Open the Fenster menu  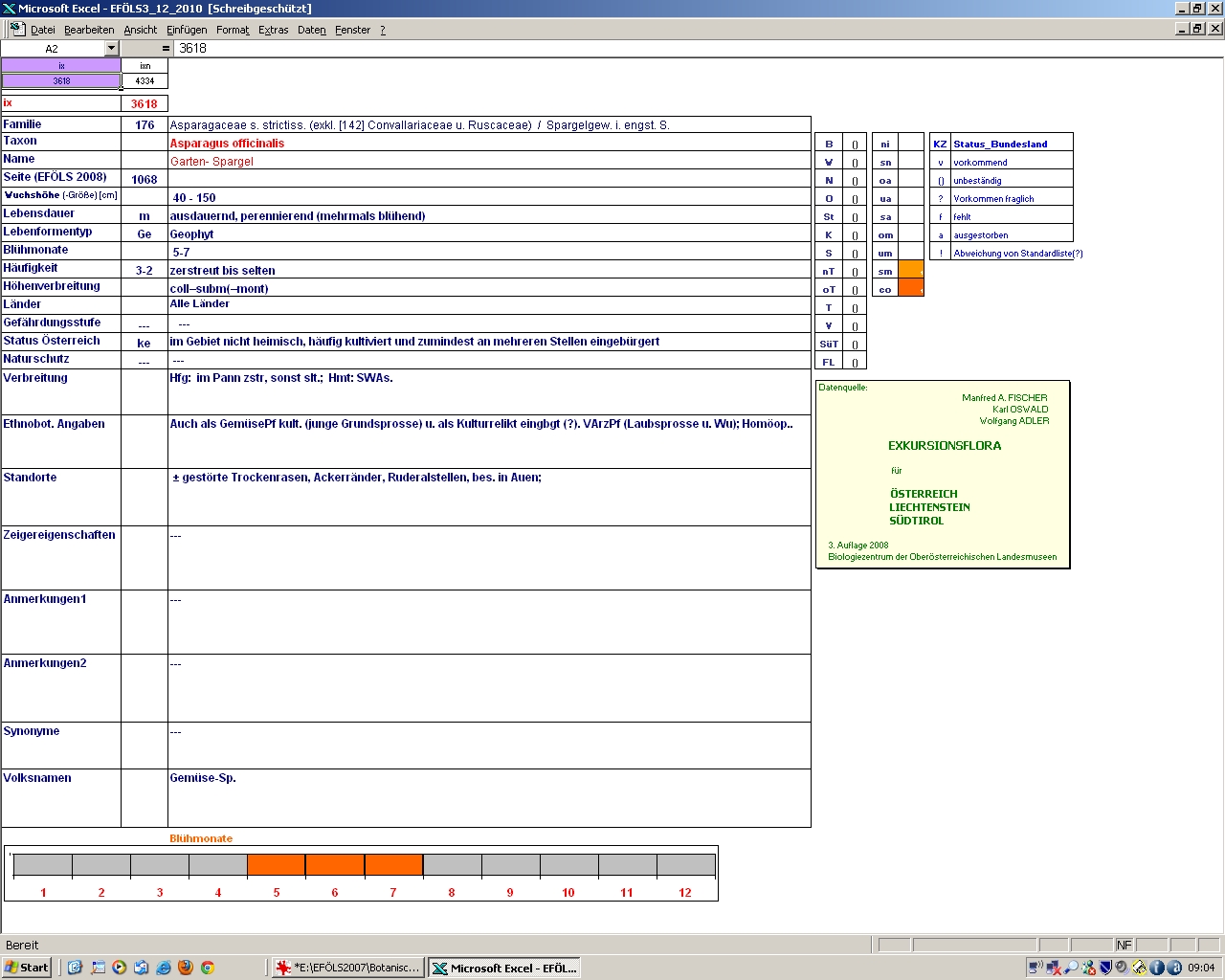353,30
